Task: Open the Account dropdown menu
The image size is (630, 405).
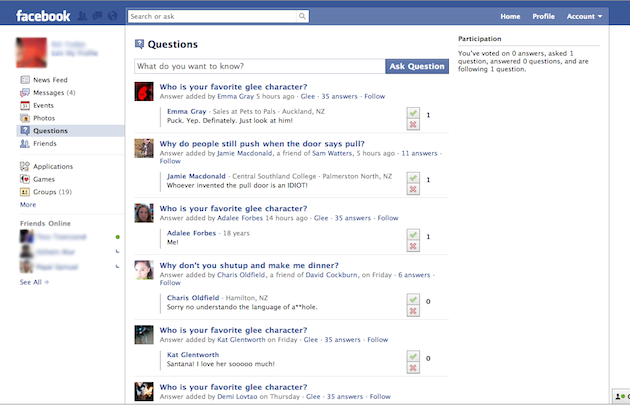Action: click(584, 16)
